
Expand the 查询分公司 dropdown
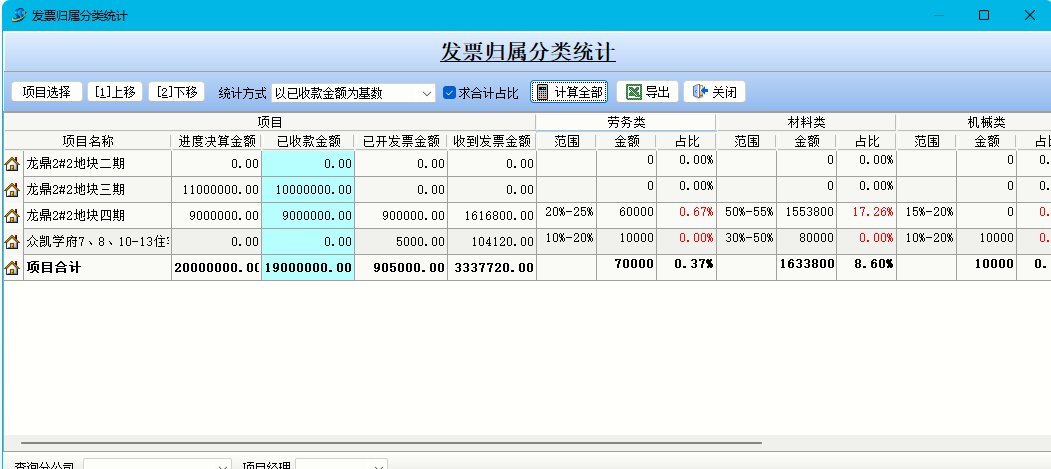[x=223, y=465]
